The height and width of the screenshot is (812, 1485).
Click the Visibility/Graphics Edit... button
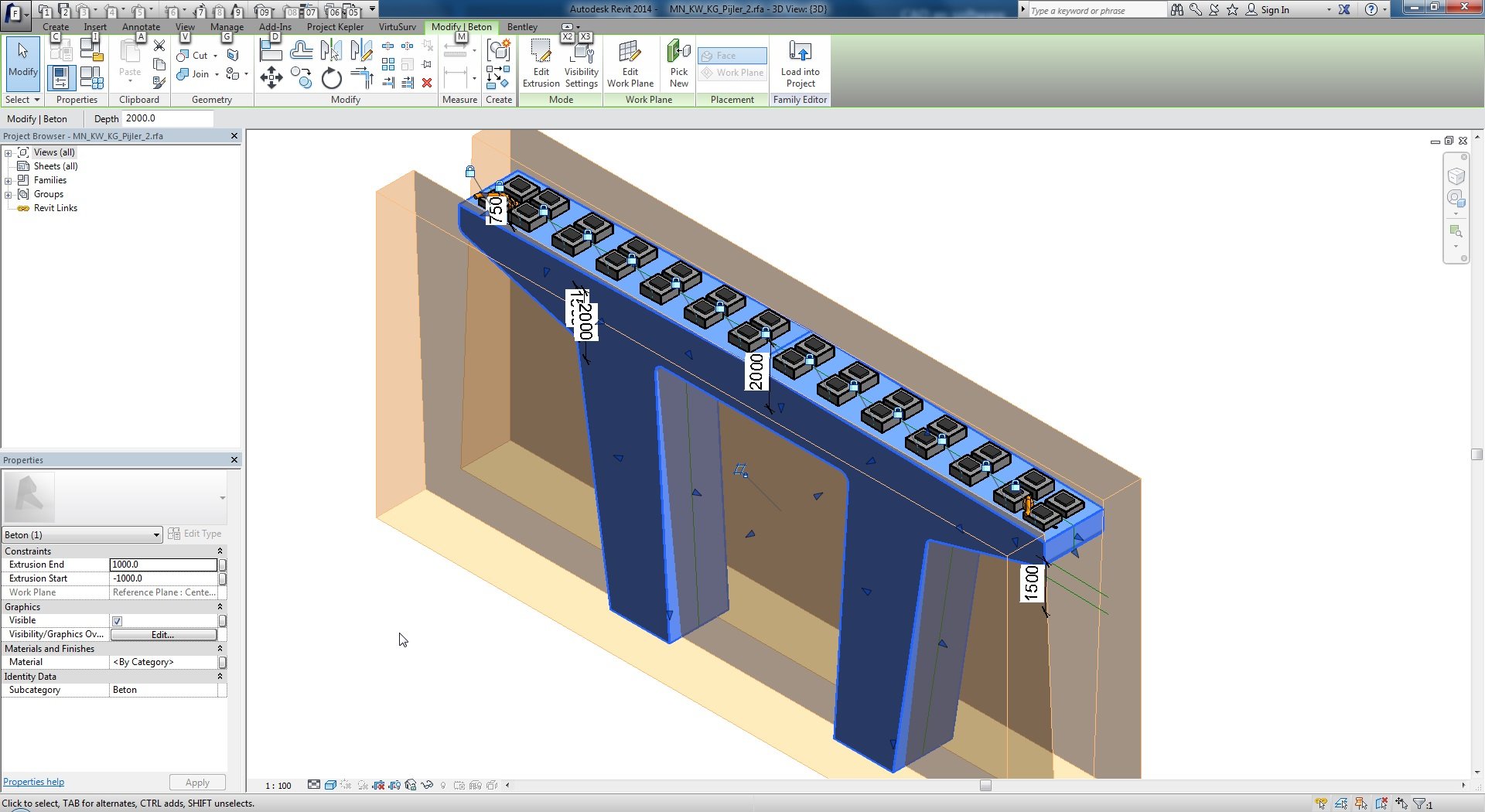pos(163,635)
